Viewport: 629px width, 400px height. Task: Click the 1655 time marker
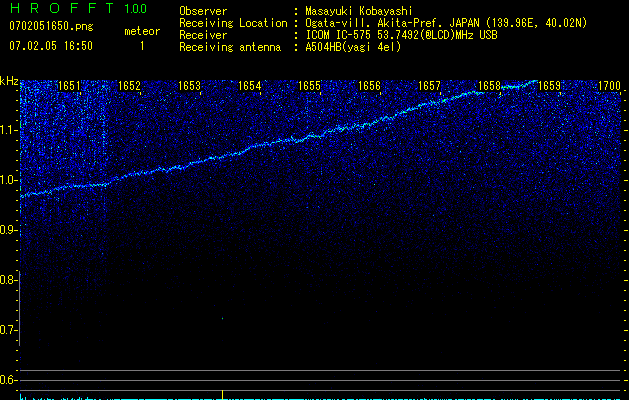pyautogui.click(x=309, y=86)
